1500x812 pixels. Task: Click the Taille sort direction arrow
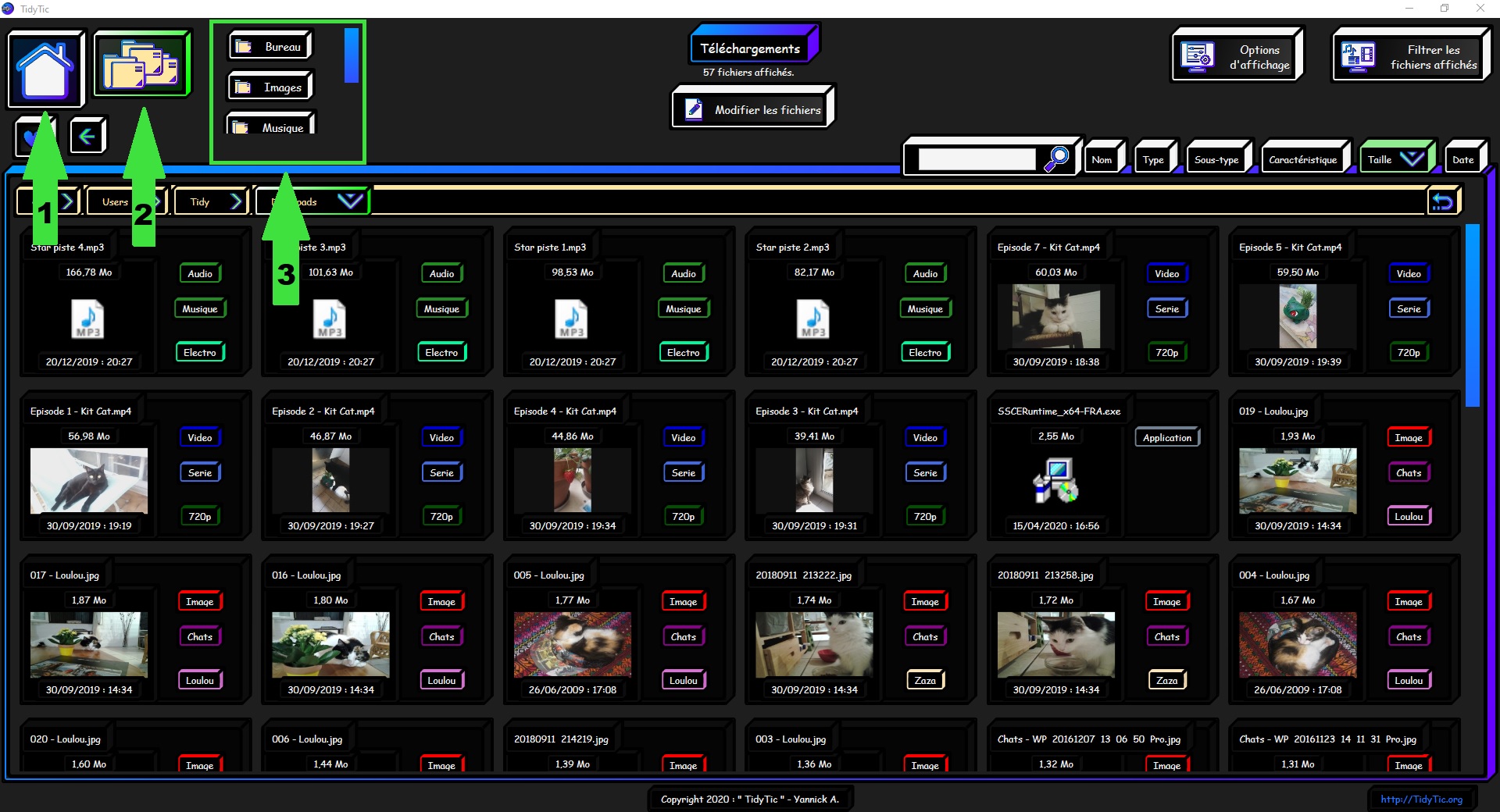click(1411, 159)
